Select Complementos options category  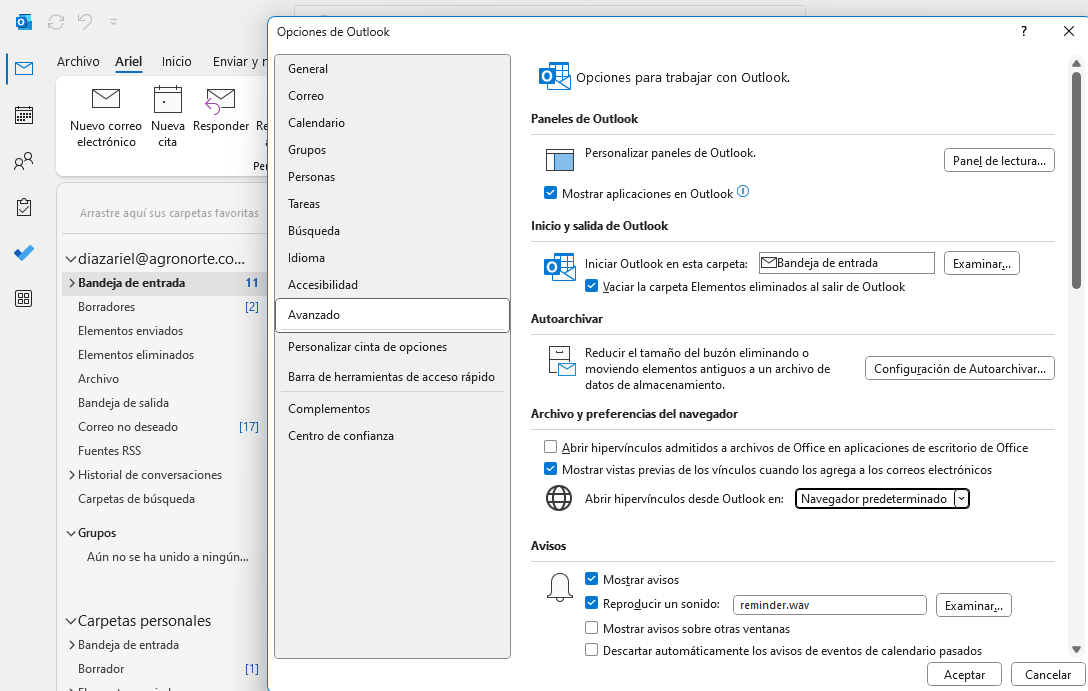tap(392, 409)
